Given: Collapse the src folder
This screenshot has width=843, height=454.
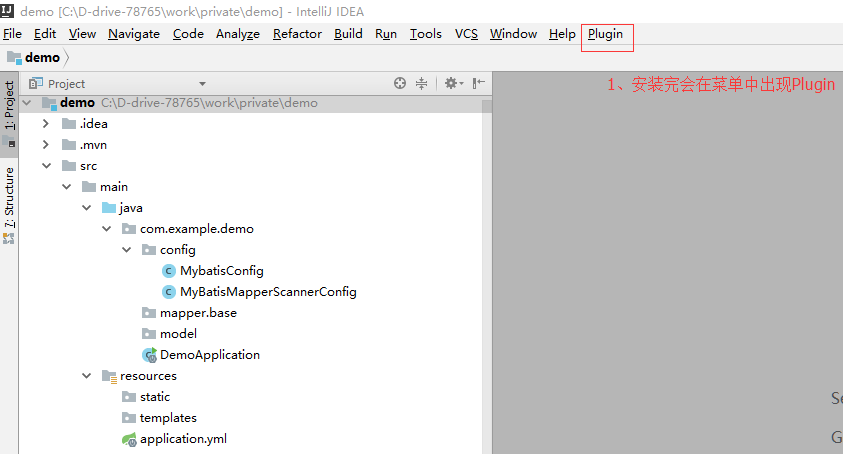Looking at the screenshot, I should click(x=47, y=166).
